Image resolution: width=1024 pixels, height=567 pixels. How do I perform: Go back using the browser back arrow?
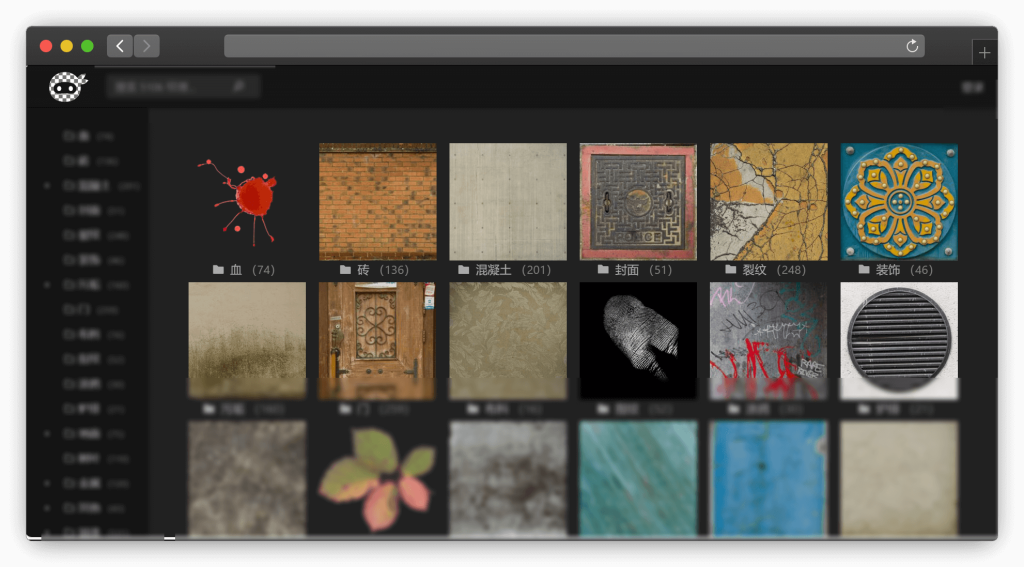[119, 46]
